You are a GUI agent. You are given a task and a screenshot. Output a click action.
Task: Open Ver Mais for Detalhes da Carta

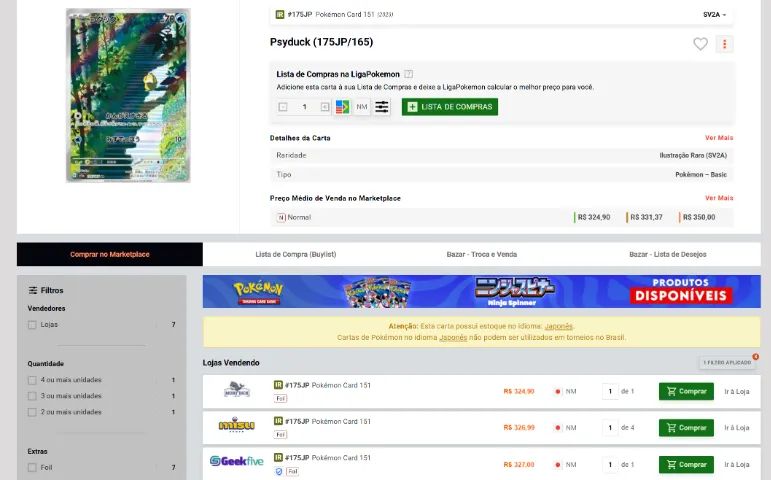point(719,138)
